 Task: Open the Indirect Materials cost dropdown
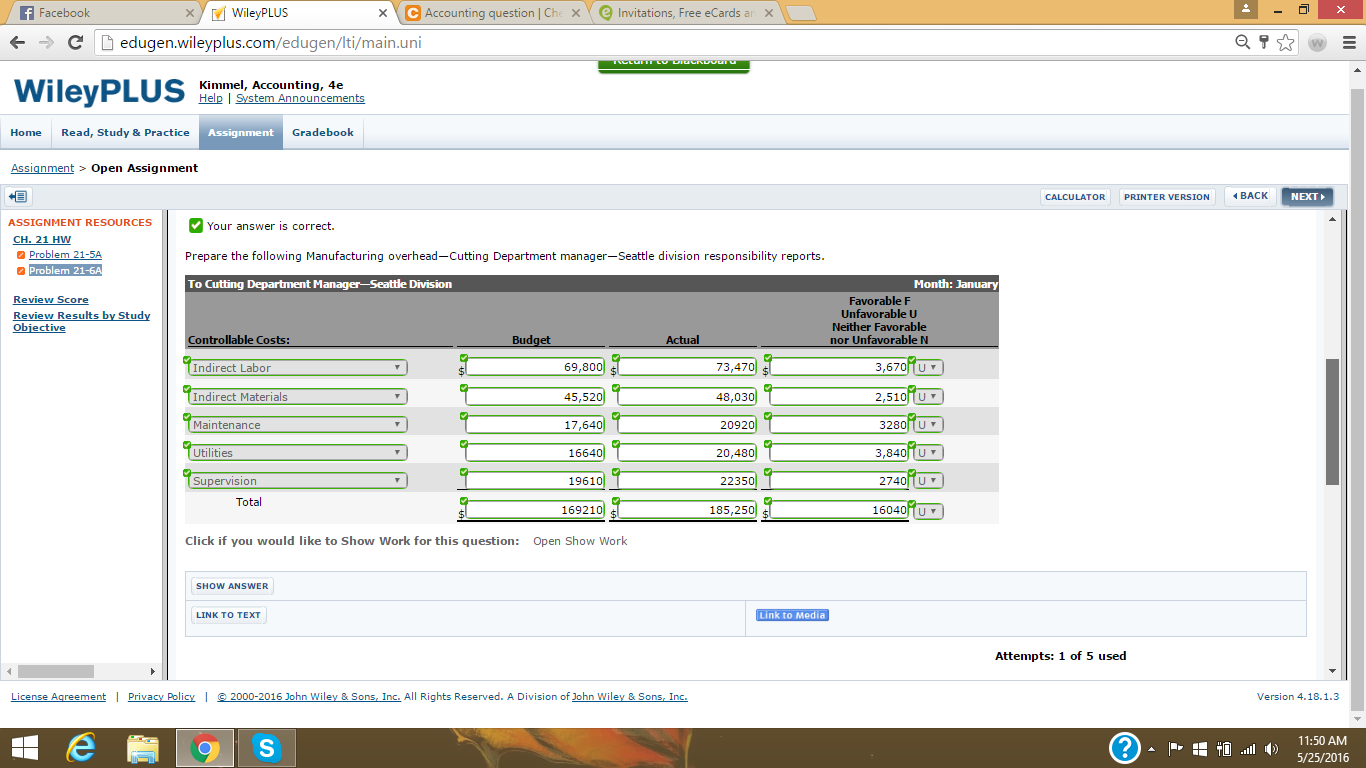(298, 397)
